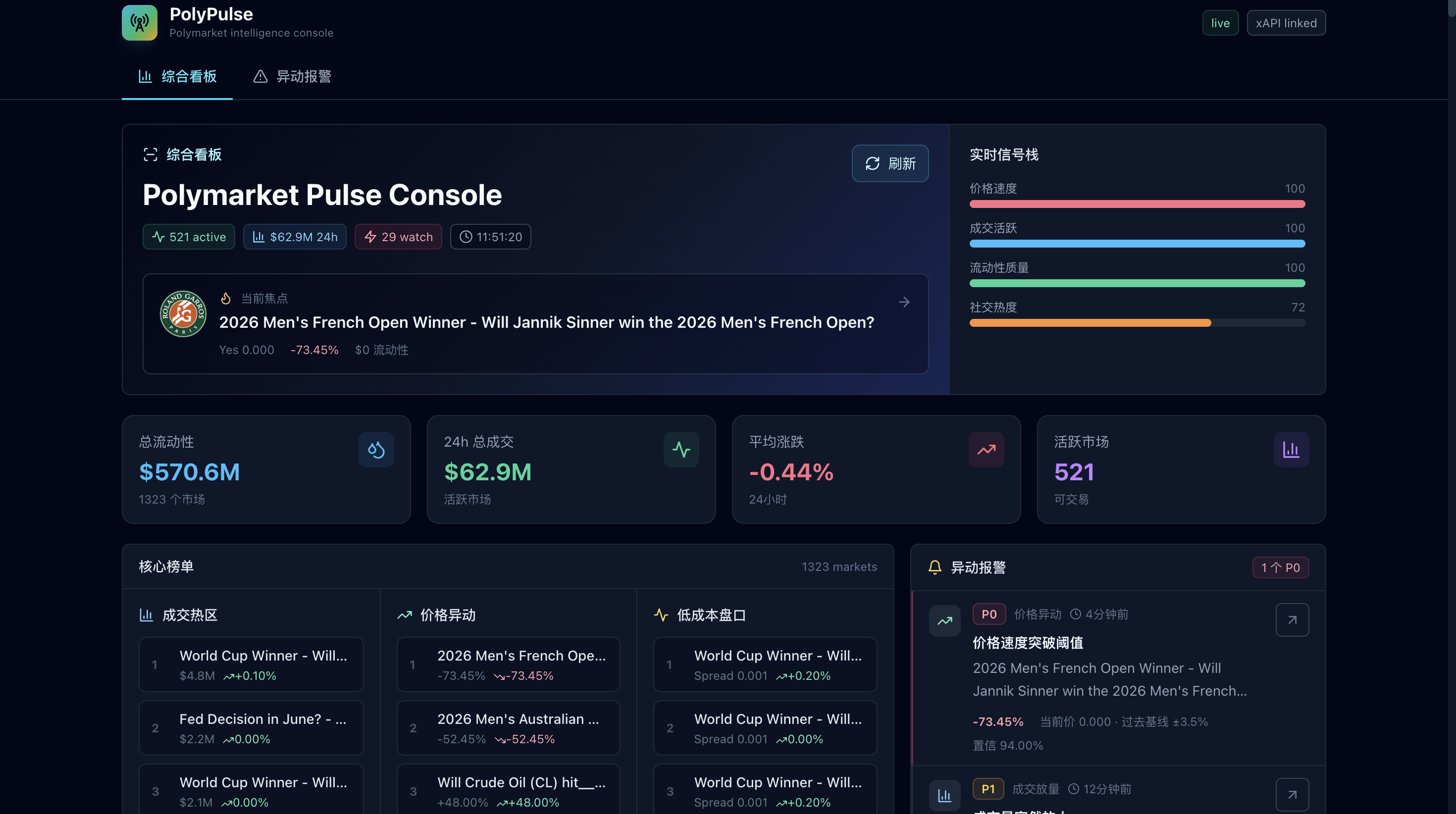Screen dimensions: 1456x814
Task: Open the $4.8M World Cup Winner row
Action: (251, 665)
